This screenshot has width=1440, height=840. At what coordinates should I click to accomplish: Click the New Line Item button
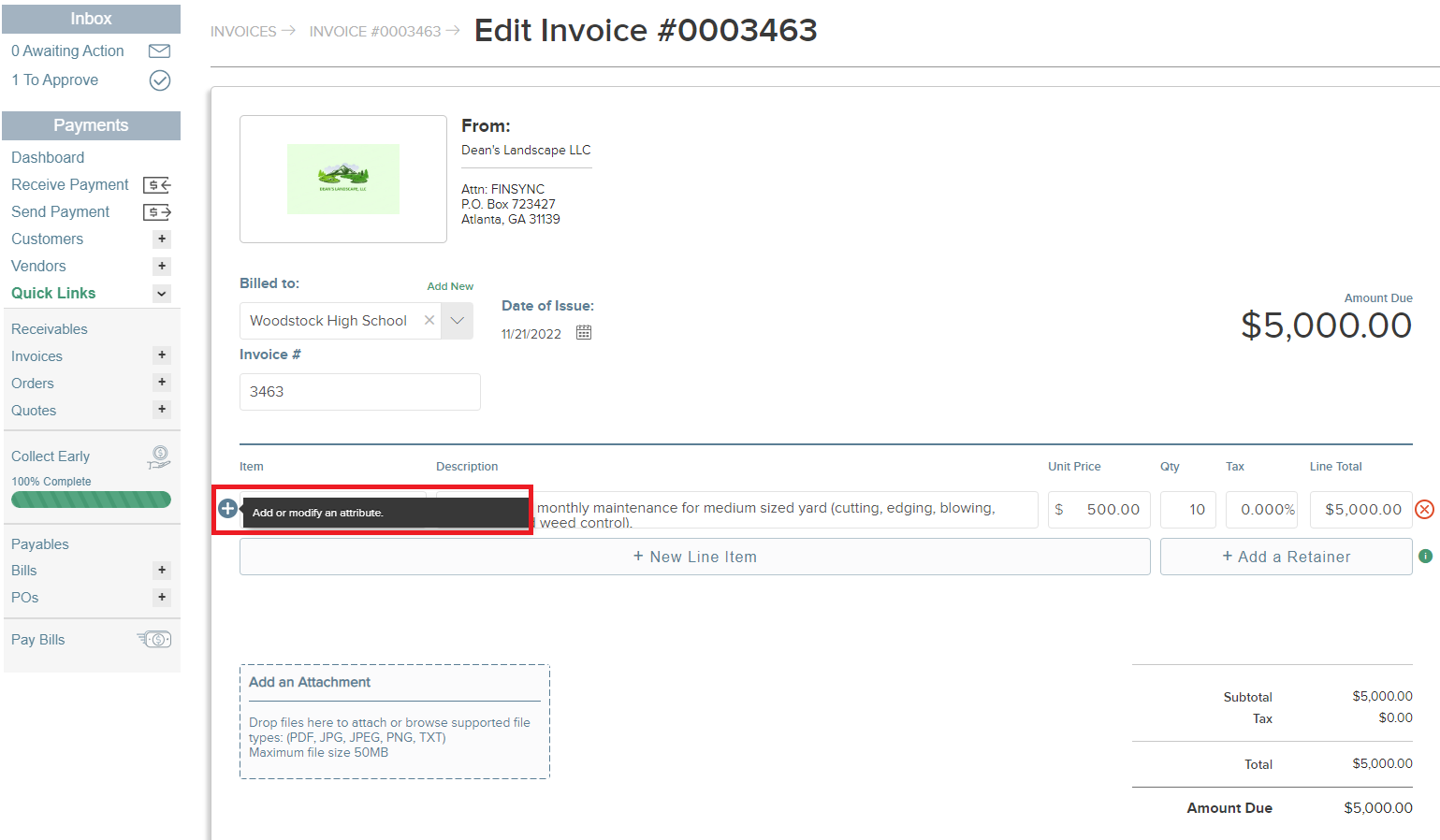click(694, 556)
